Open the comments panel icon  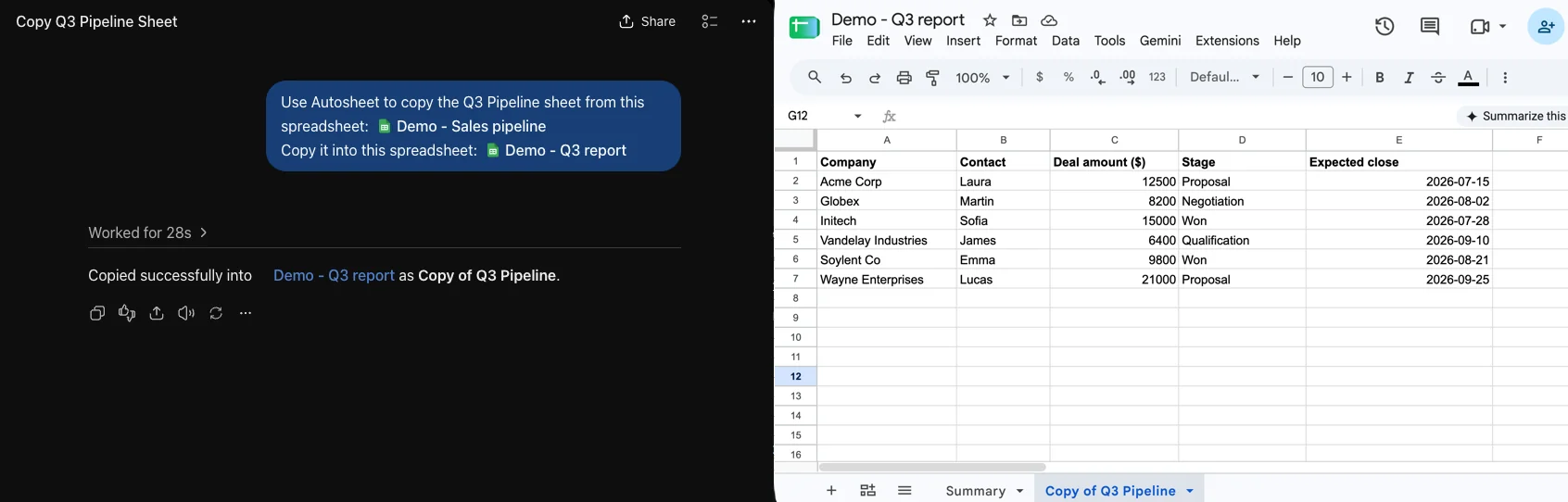pos(1430,27)
